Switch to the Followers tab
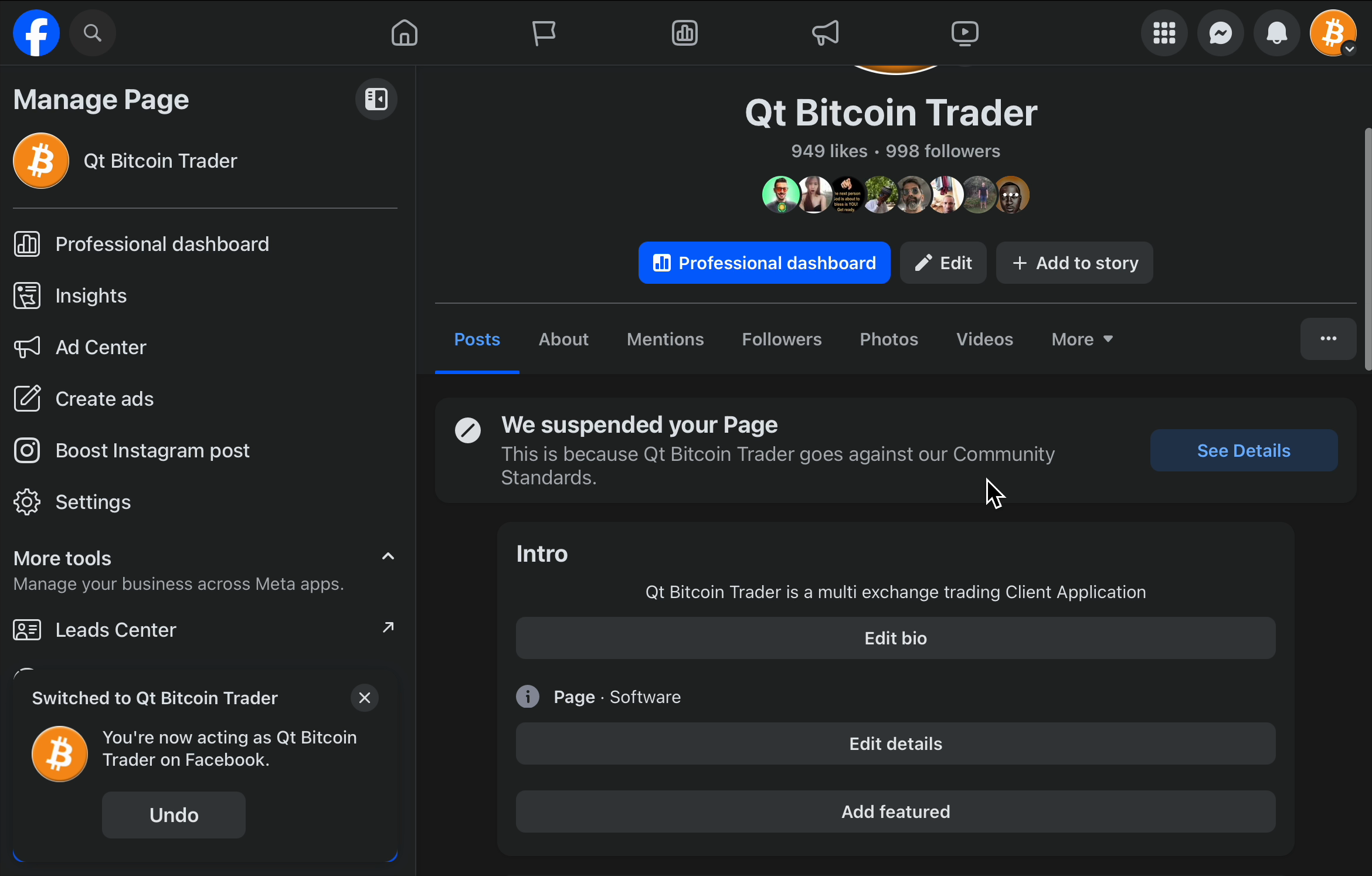The width and height of the screenshot is (1372, 876). coord(782,339)
